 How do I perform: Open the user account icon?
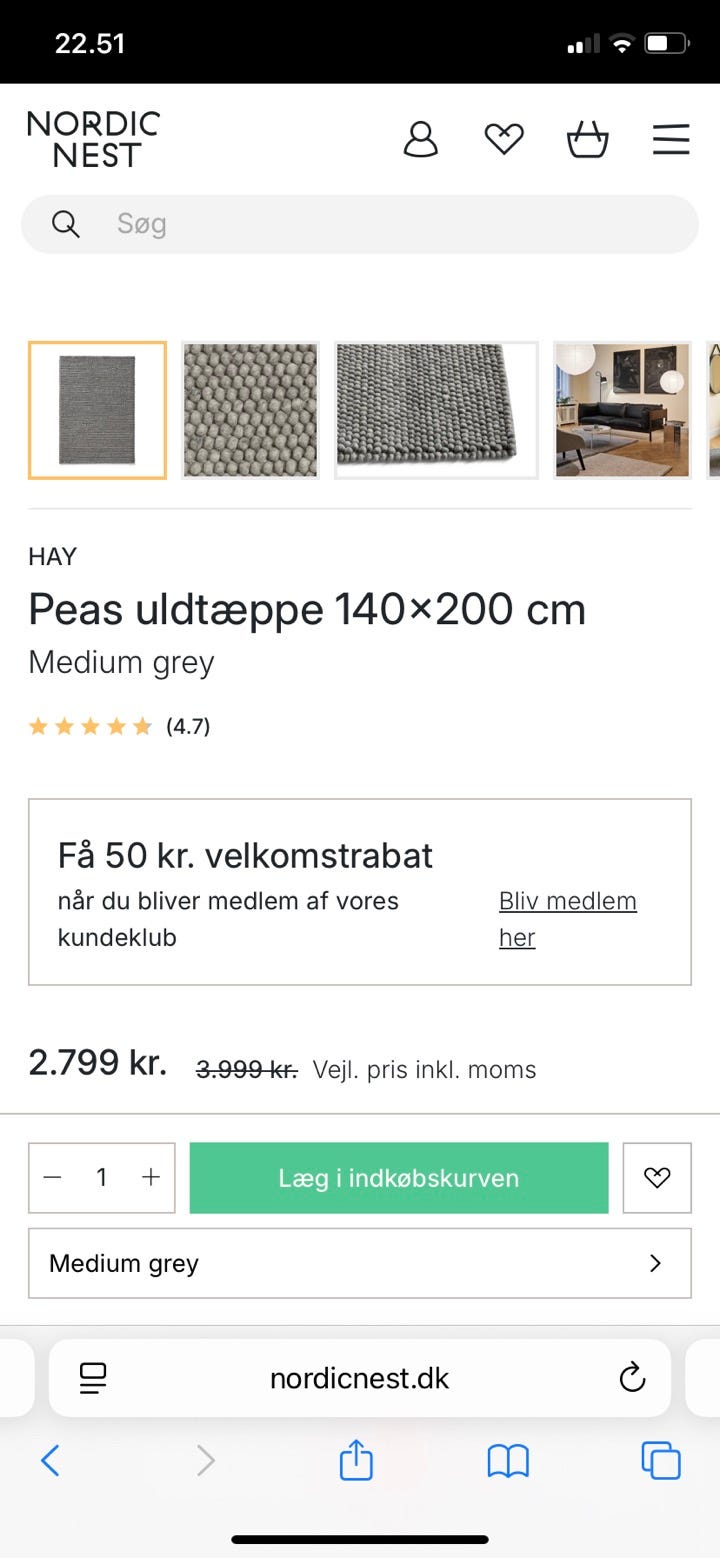pyautogui.click(x=421, y=139)
